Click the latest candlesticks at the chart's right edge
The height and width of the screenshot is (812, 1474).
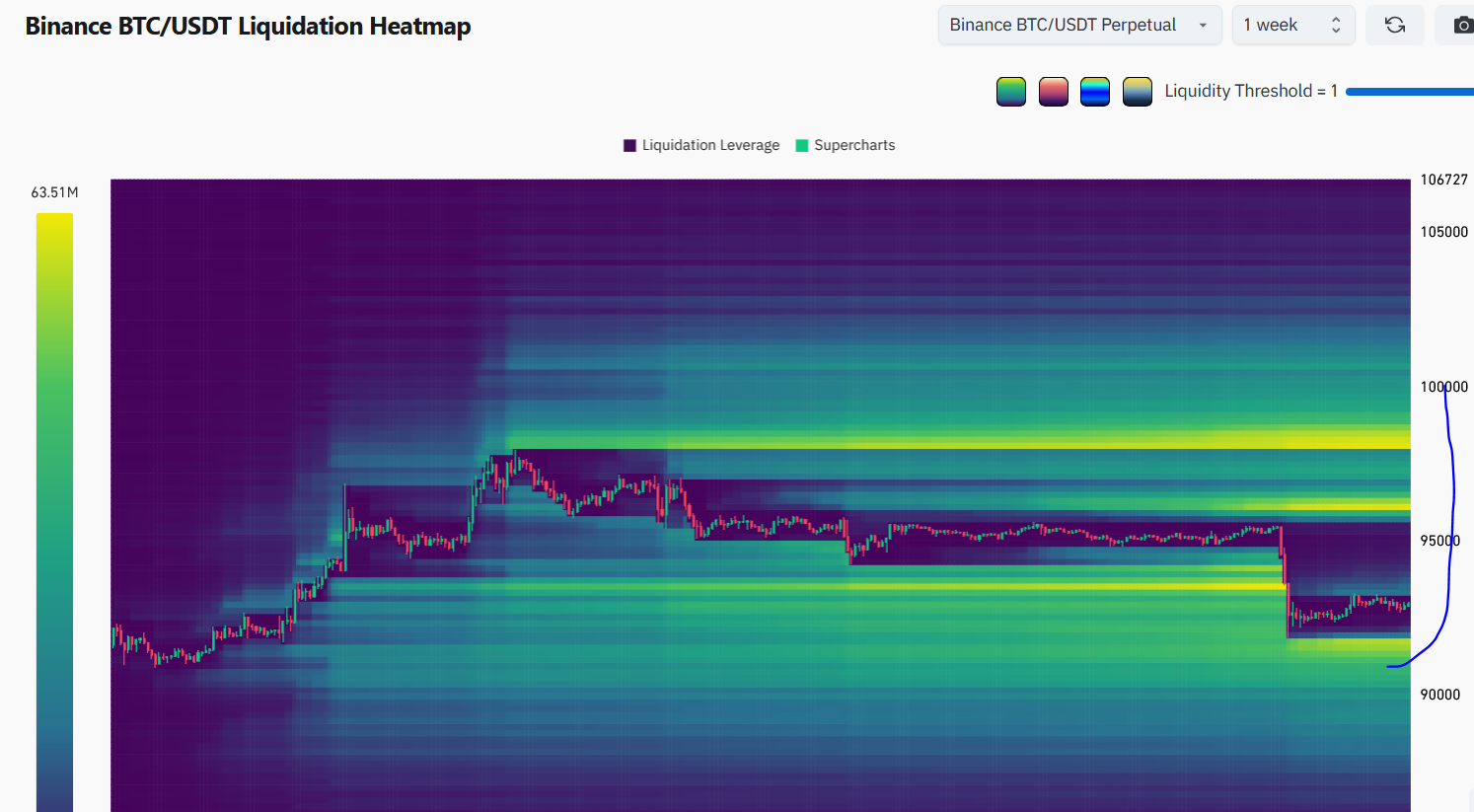coord(1399,605)
